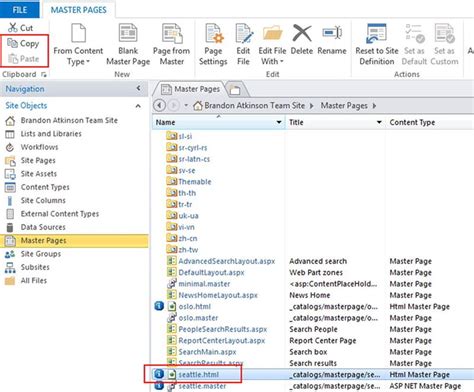Screen dimensions: 474x392
Task: Select Subsites
Action: tap(35, 267)
